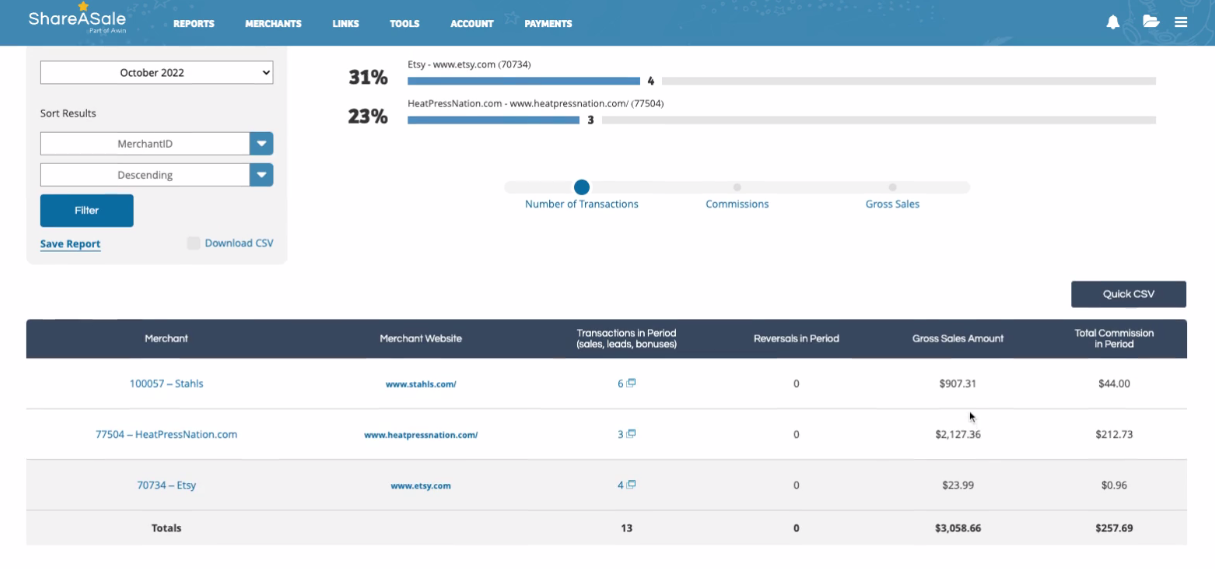1215x569 pixels.
Task: Visit www.heatpressnation.com/ in the table
Action: 421,435
